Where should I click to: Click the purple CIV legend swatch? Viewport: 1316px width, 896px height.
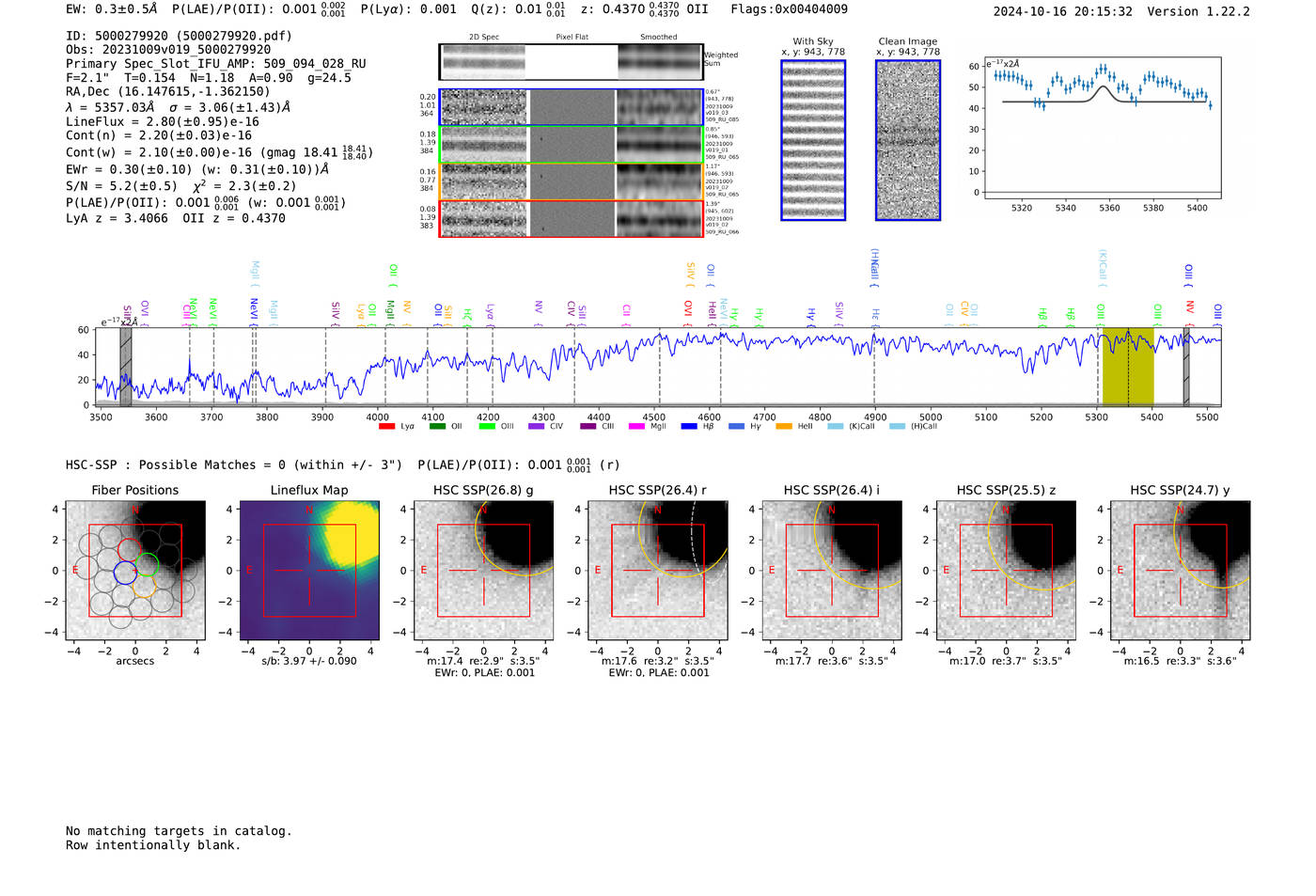[x=537, y=427]
